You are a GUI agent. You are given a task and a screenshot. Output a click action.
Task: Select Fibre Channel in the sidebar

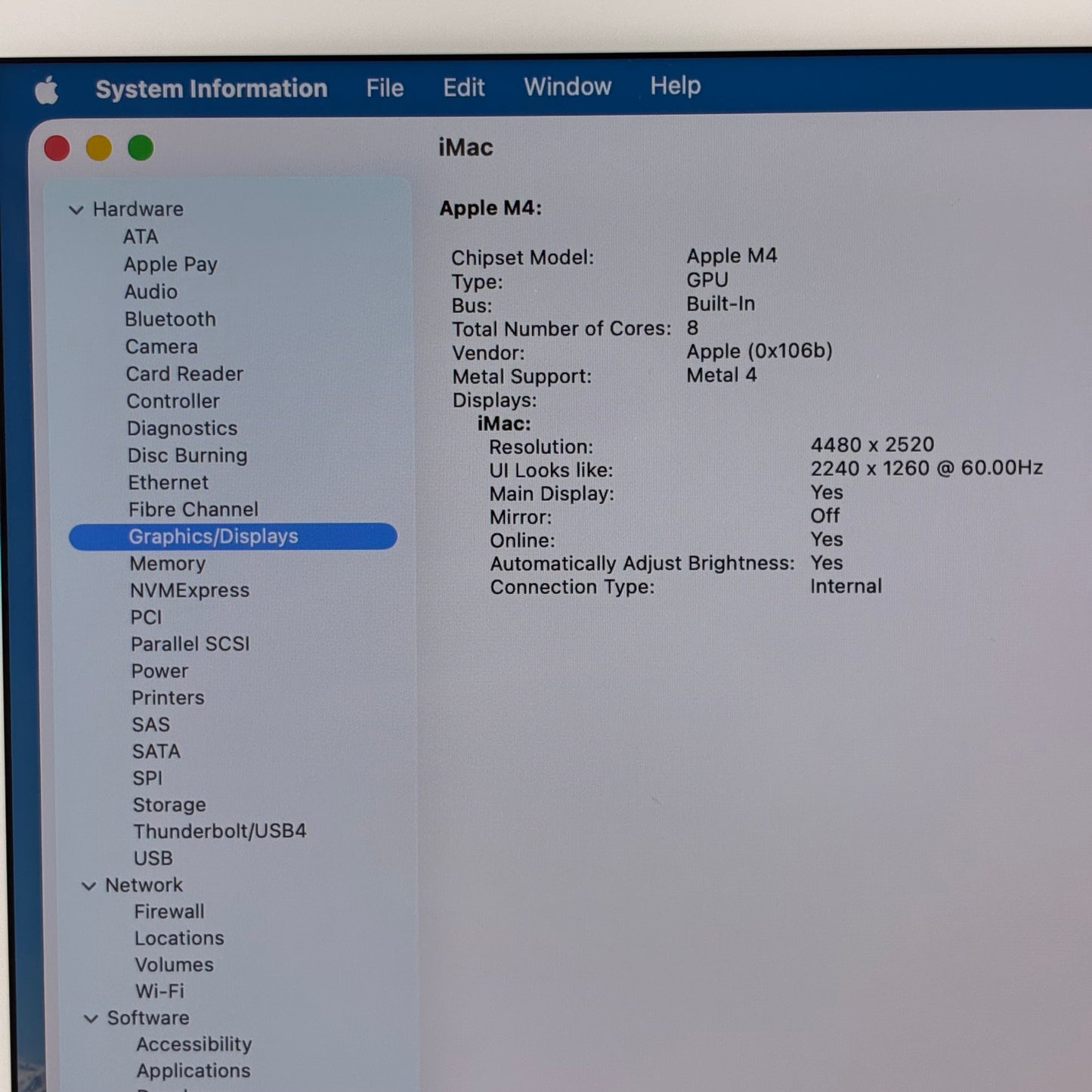(x=193, y=509)
